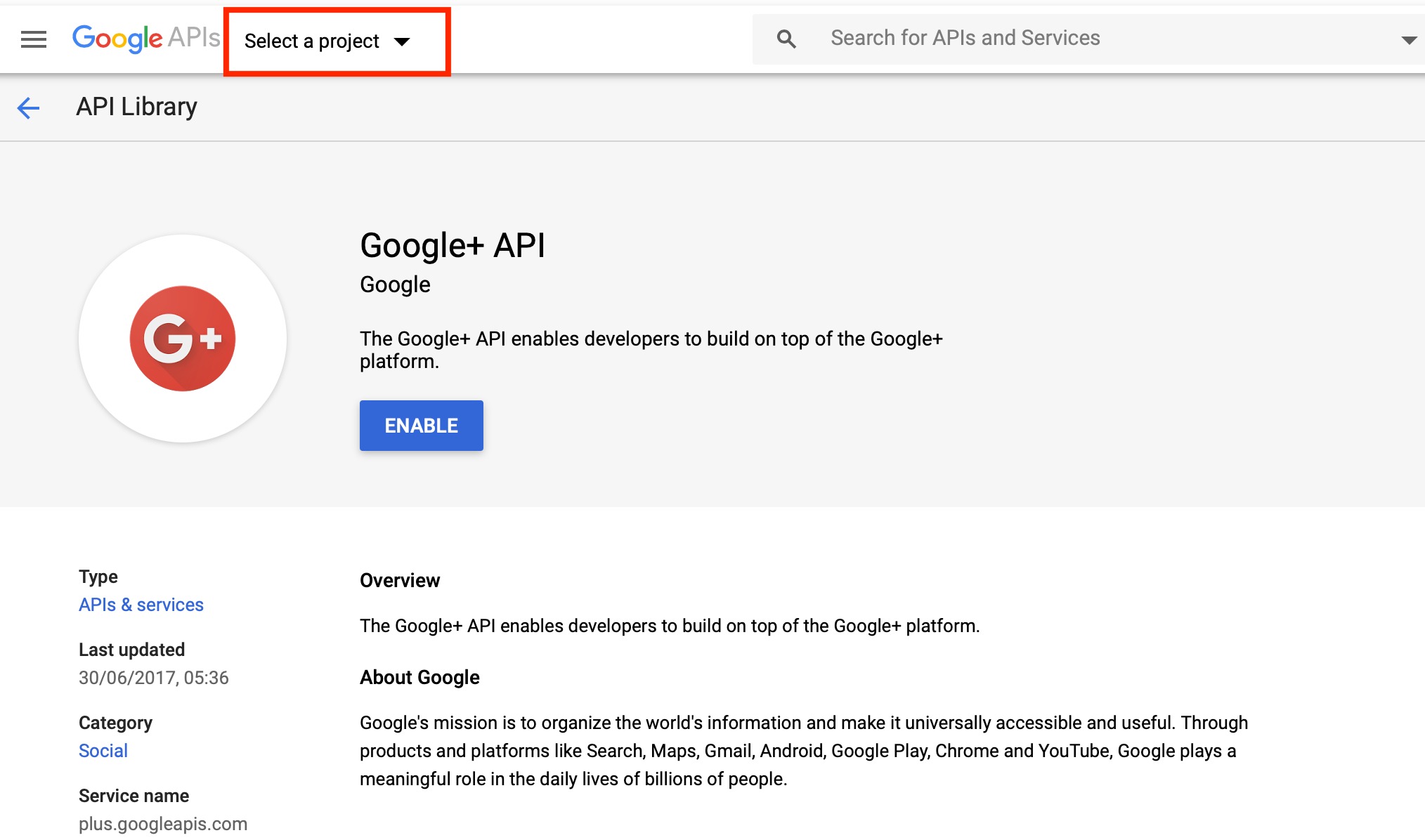The height and width of the screenshot is (840, 1425).
Task: Click the Type label
Action: pos(98,577)
